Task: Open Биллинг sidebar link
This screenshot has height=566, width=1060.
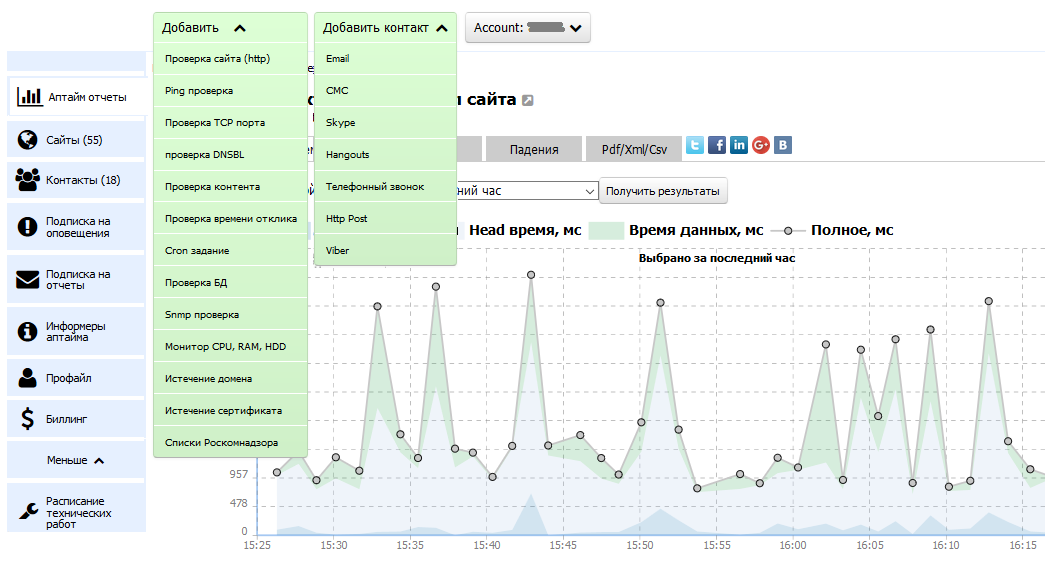Action: [x=66, y=419]
